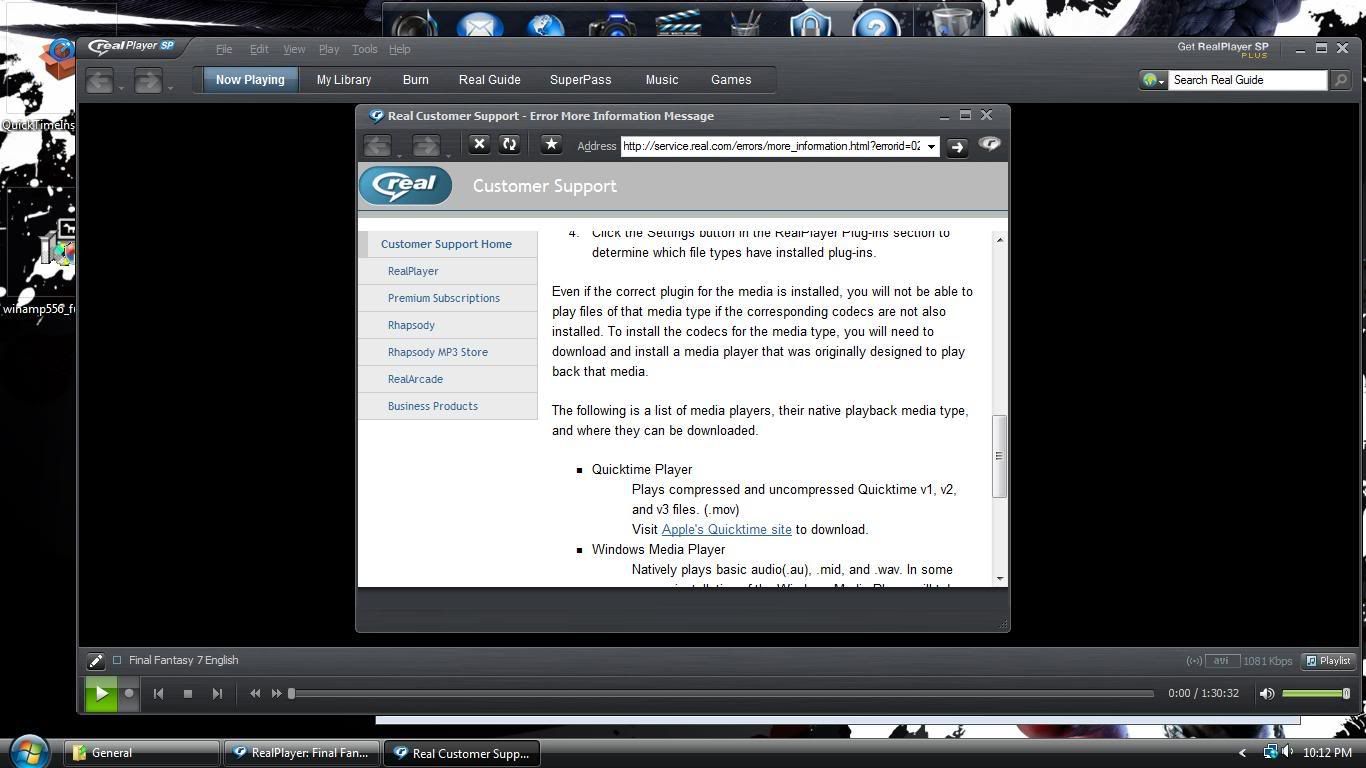This screenshot has height=768, width=1366.
Task: Adjust the green volume slider
Action: [x=1315, y=693]
